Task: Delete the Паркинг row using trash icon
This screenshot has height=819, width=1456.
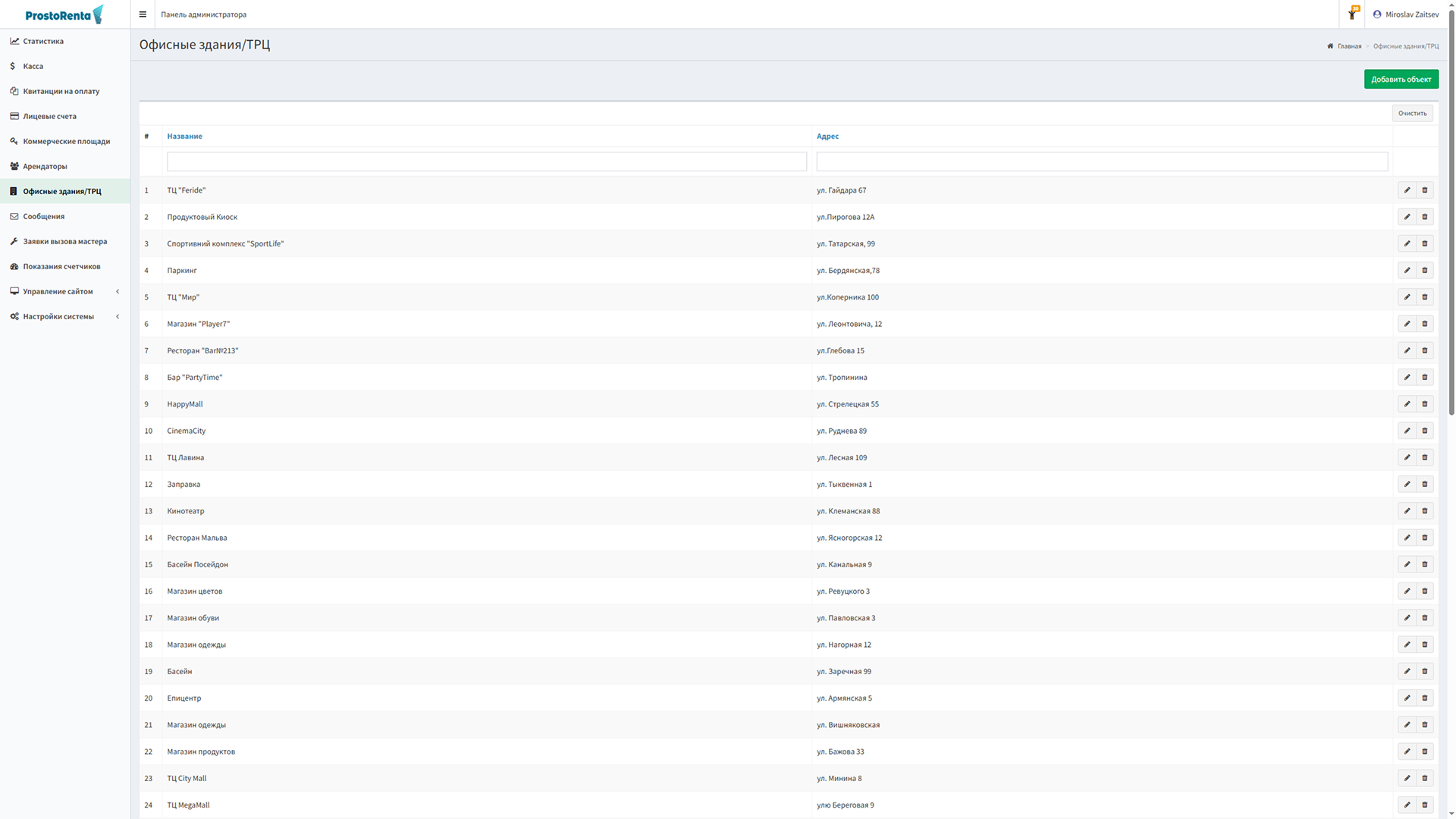Action: pos(1424,271)
